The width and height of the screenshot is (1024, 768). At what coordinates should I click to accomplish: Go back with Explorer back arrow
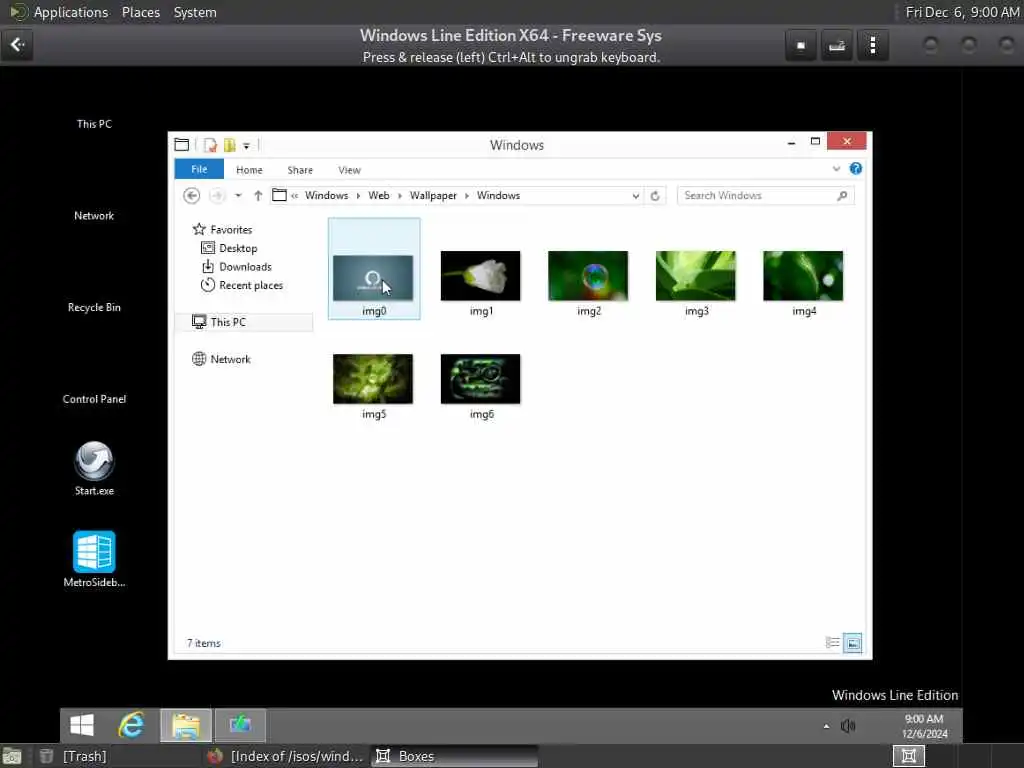(191, 195)
